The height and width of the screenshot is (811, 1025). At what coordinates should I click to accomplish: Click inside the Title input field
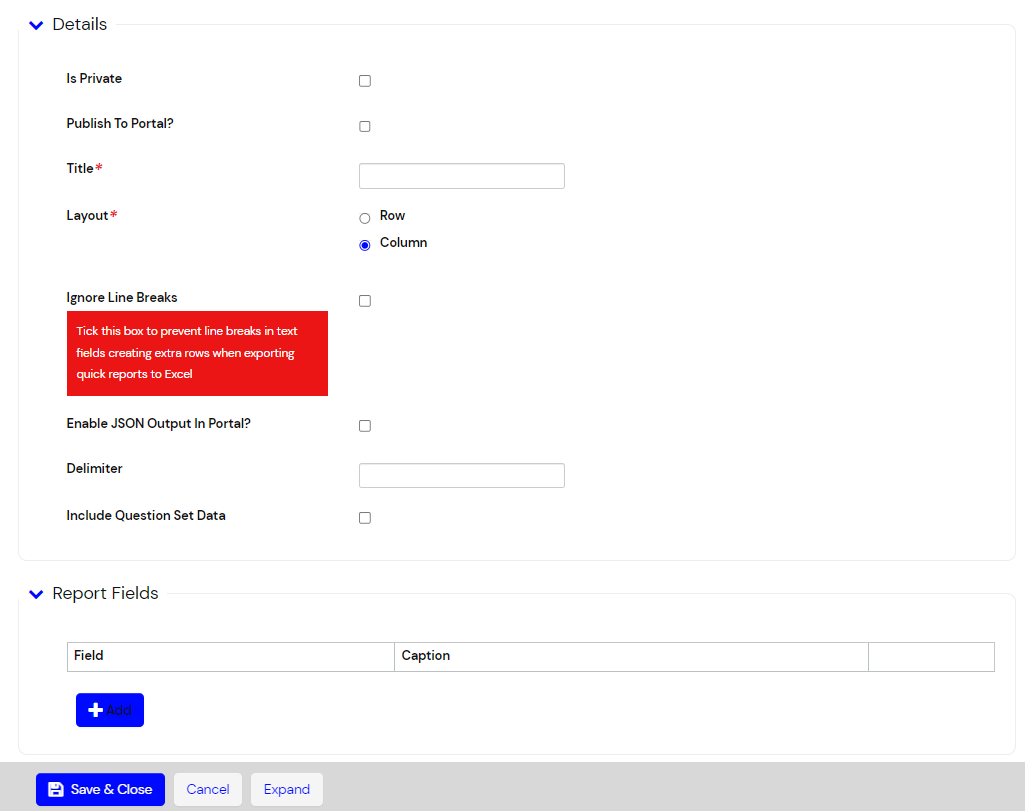click(461, 175)
